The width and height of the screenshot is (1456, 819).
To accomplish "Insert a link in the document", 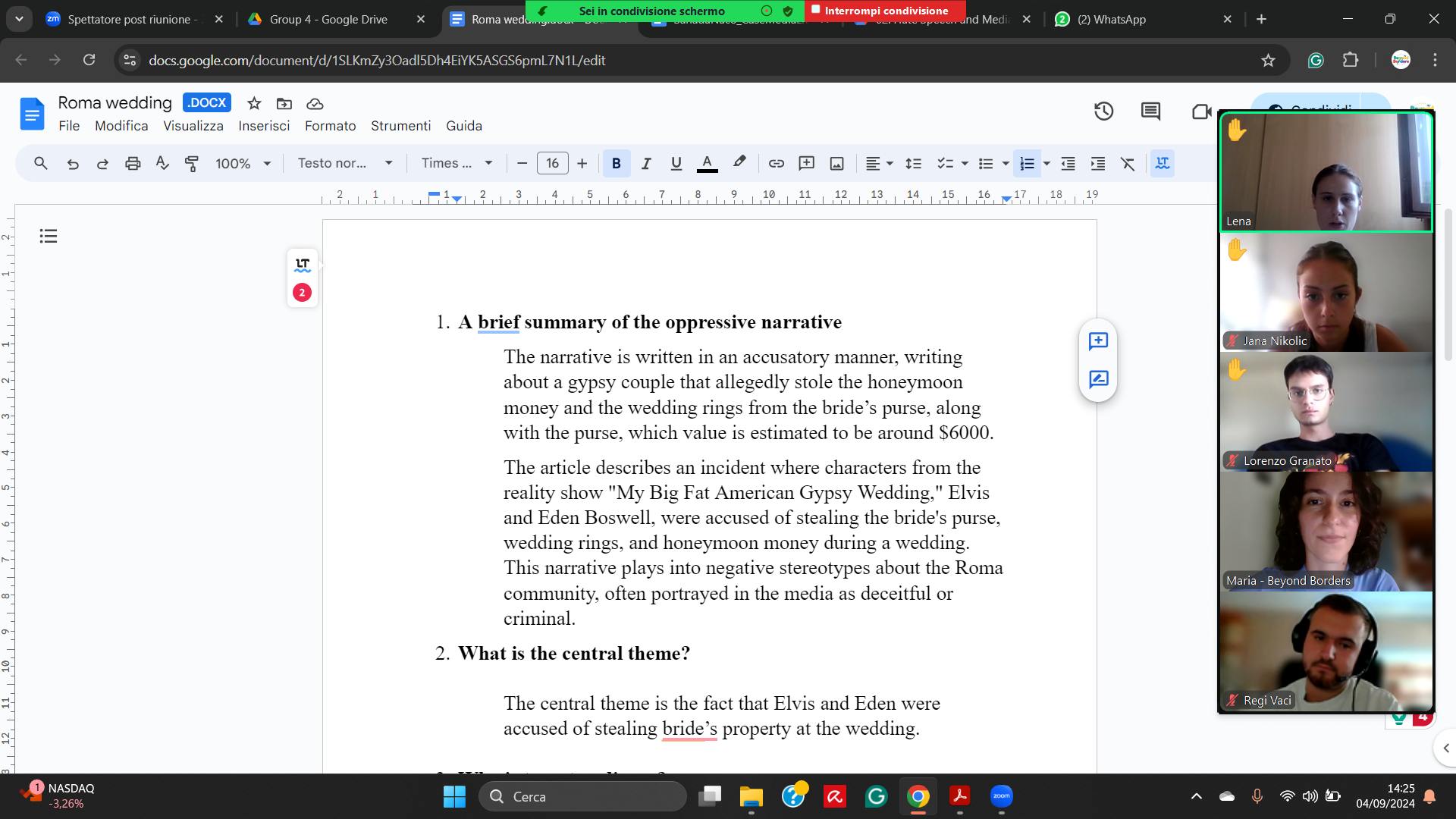I will [776, 163].
